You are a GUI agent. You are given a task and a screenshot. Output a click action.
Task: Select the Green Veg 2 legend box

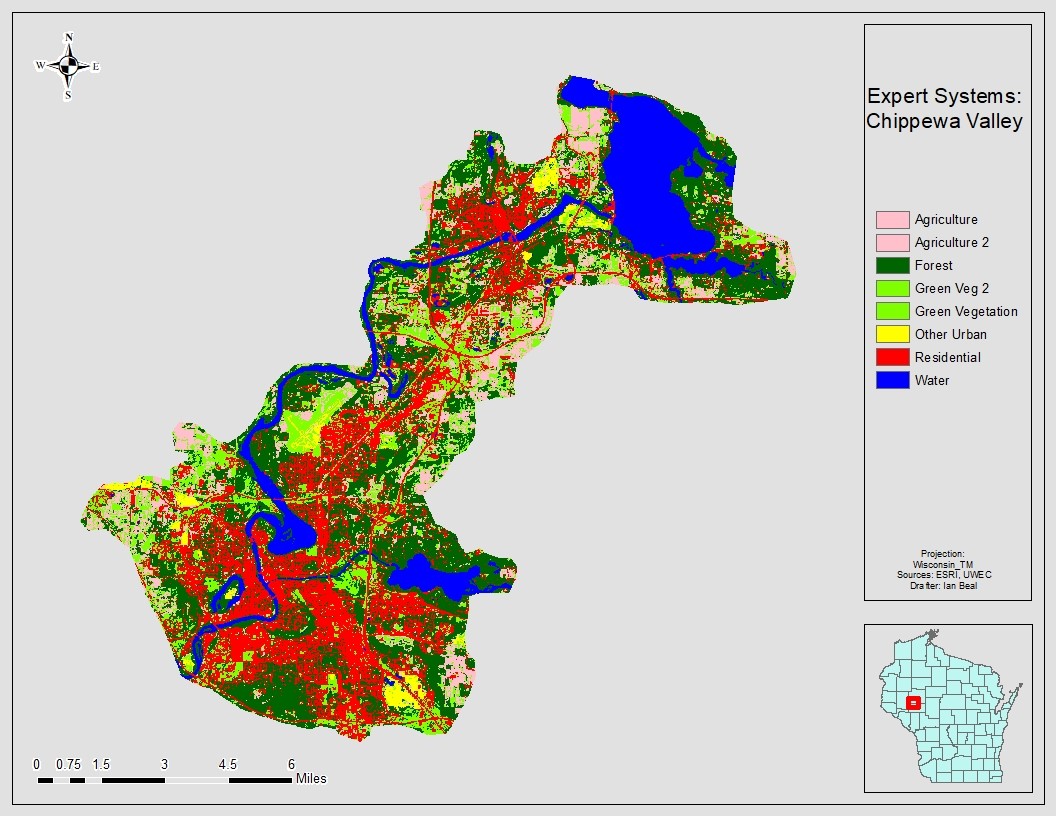pyautogui.click(x=890, y=288)
